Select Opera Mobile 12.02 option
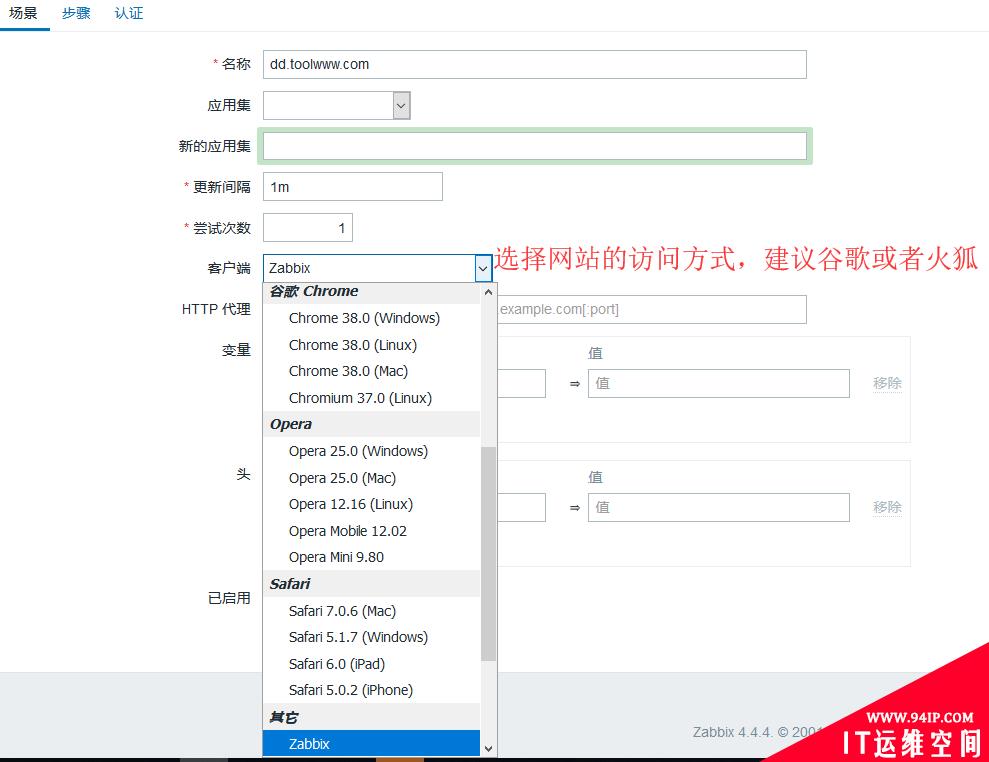The image size is (989, 762). click(x=371, y=531)
